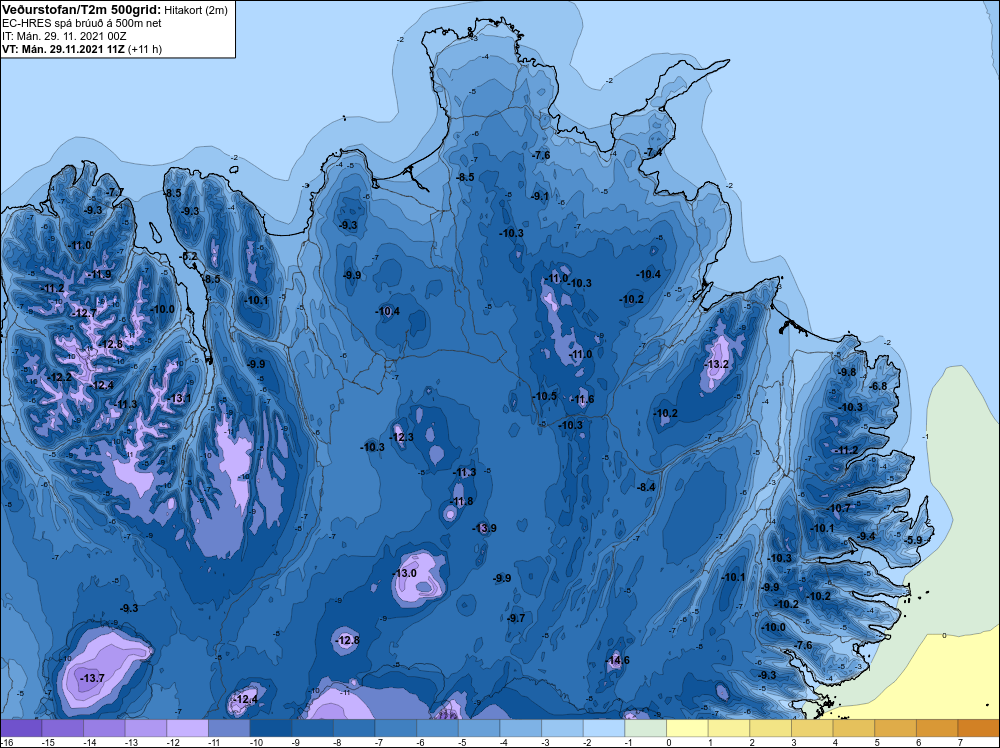Click the -10.5 temperature label
1000x748 pixels.
coord(545,396)
